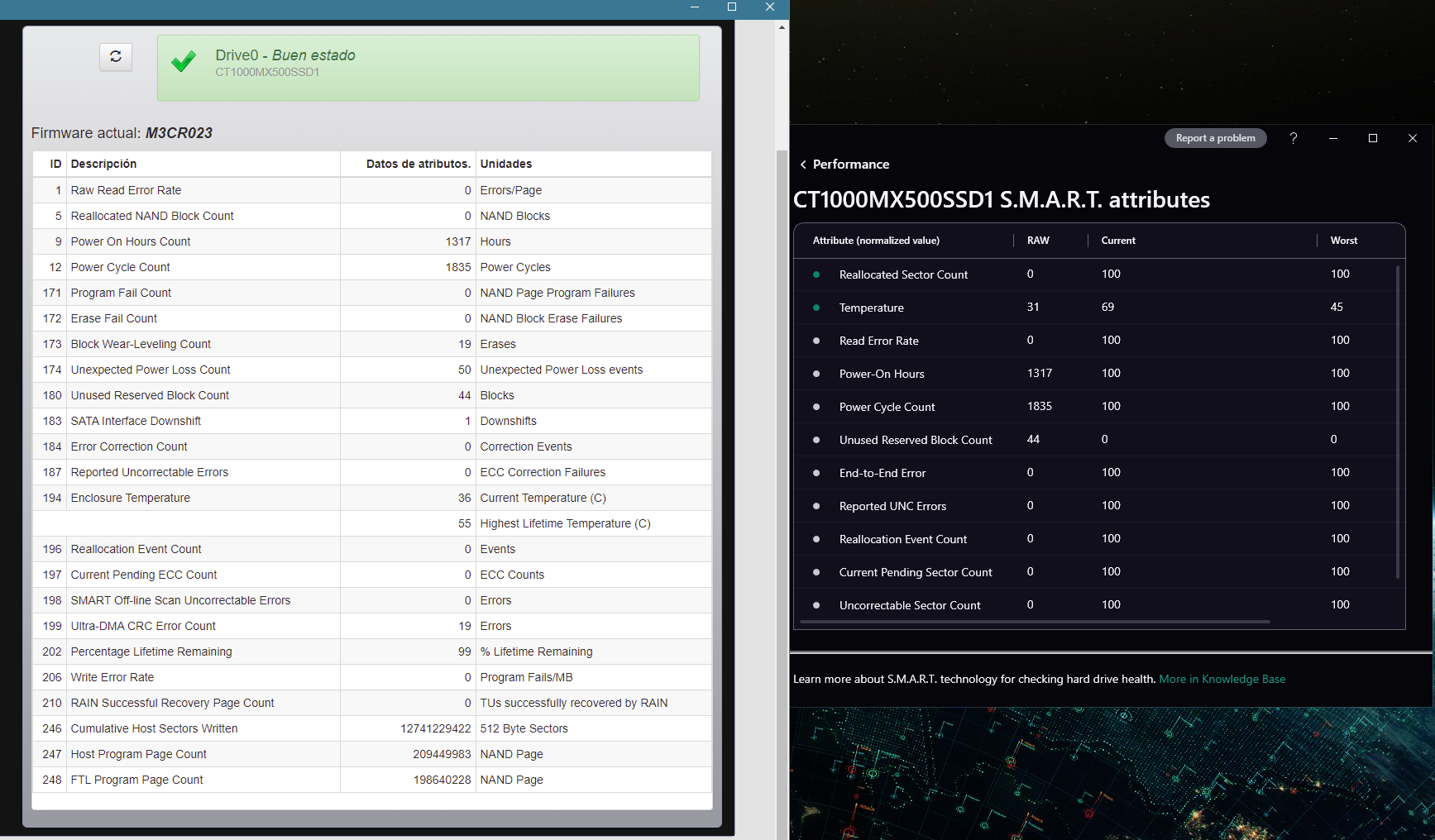Click the vertical scrollbar of the attributes table

(x=1398, y=422)
